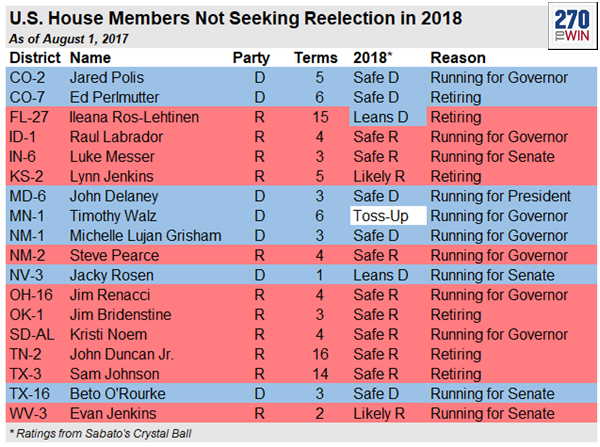The image size is (600, 447).
Task: Click the 16 terms cell for John Duncan Jr.
Action: pyautogui.click(x=320, y=354)
